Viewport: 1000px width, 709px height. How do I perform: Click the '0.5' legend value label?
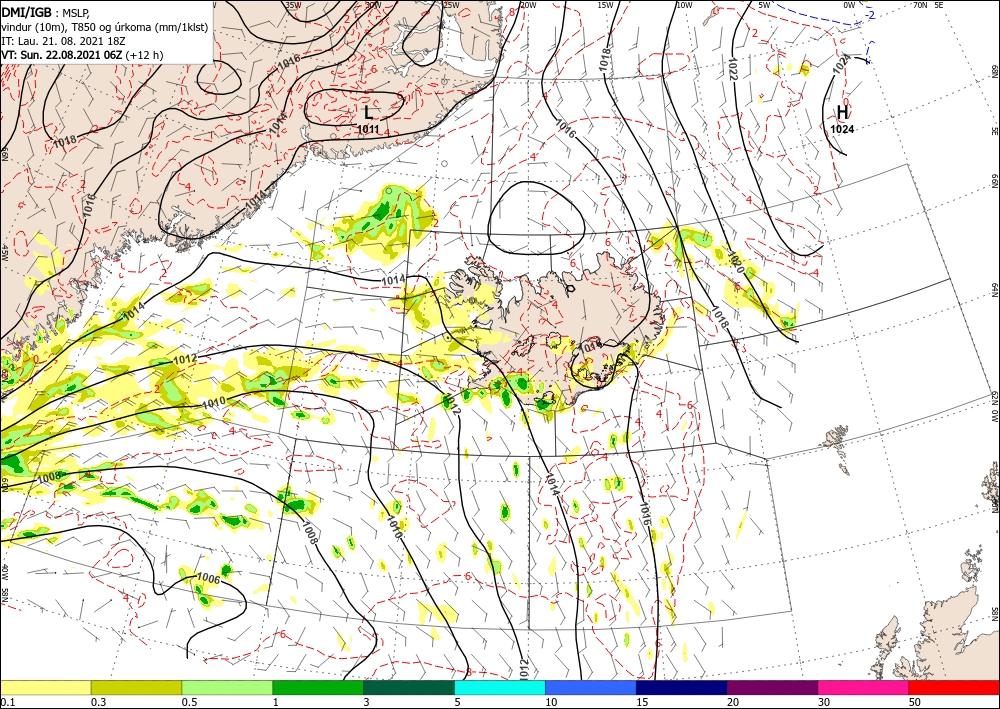189,702
